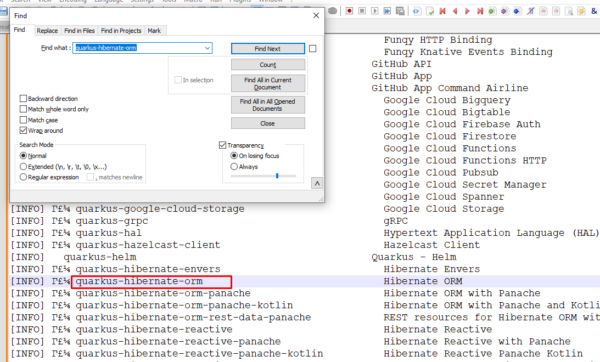Click the Close button in Find dialog

tap(268, 123)
